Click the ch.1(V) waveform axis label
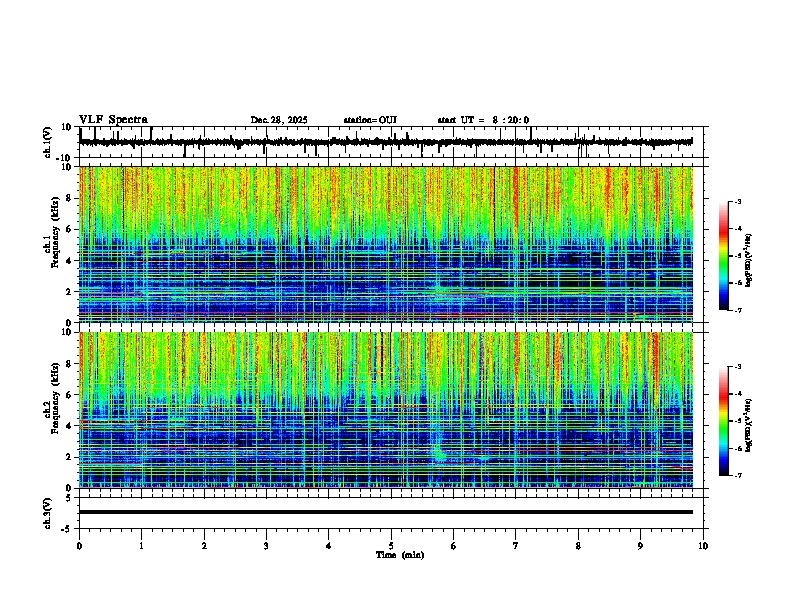The width and height of the screenshot is (792, 612). (x=48, y=142)
